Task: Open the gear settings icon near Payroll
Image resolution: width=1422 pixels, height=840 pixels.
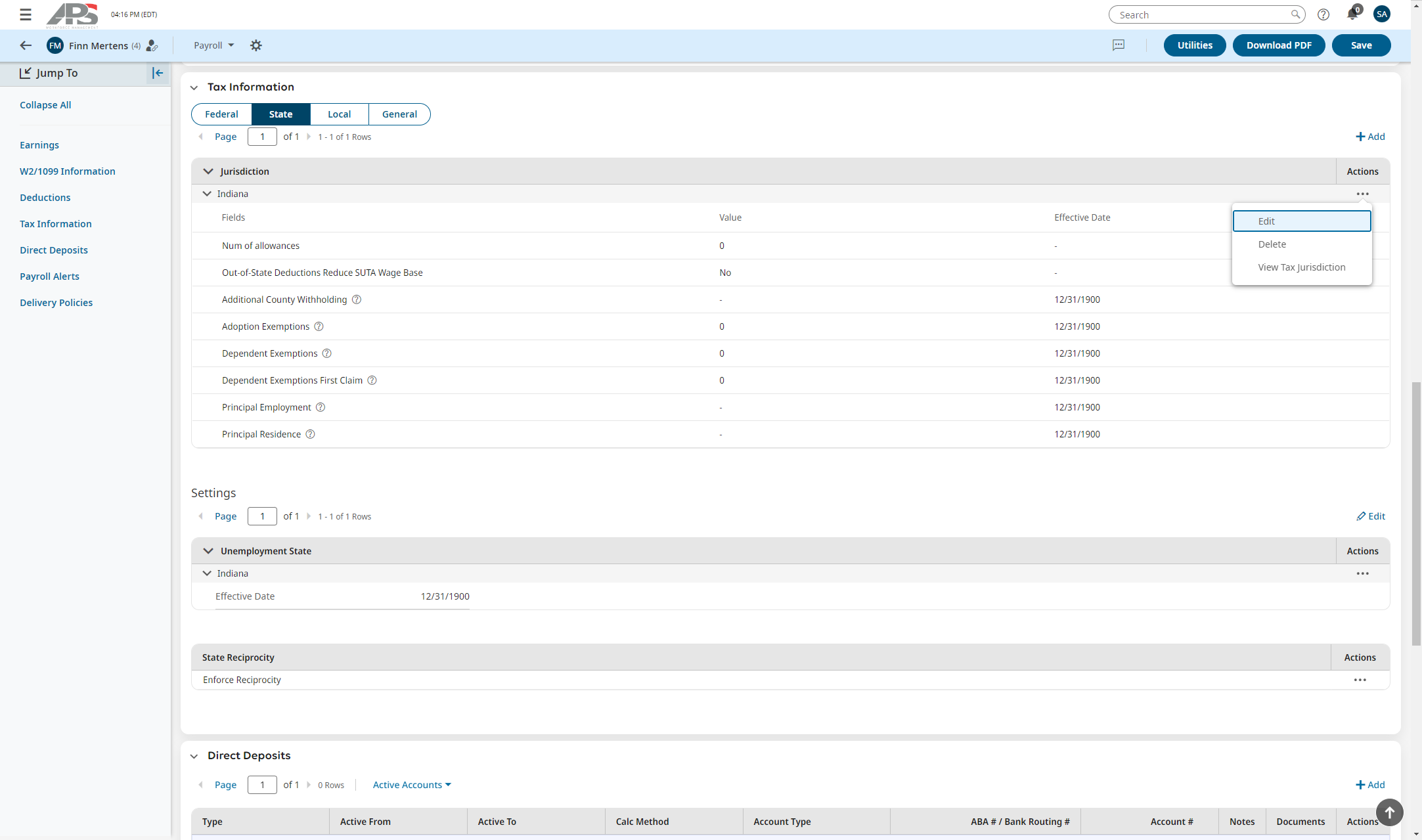Action: click(x=256, y=45)
